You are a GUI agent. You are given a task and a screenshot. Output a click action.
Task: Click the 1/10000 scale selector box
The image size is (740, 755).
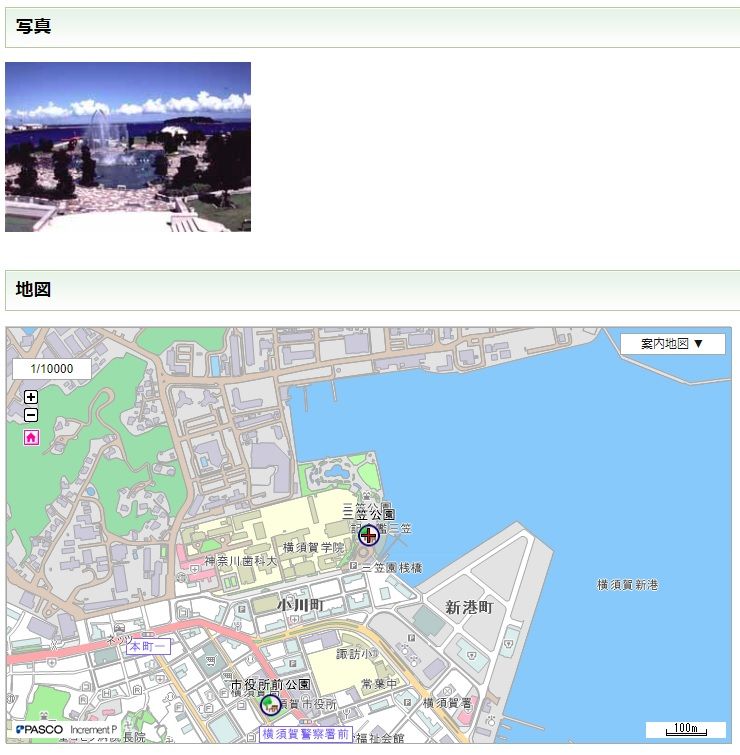(52, 369)
